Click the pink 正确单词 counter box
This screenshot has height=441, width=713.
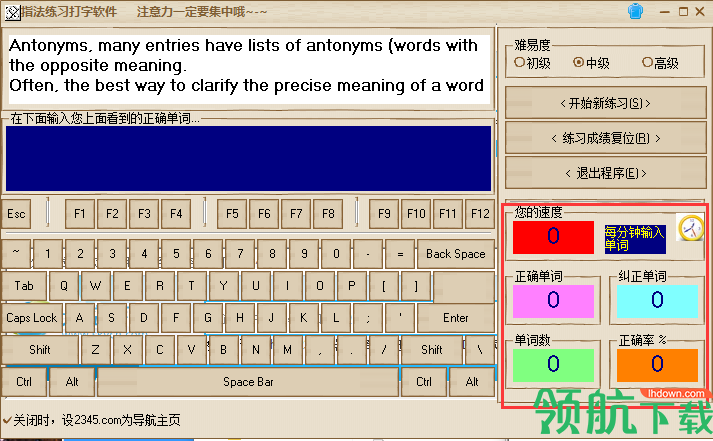pyautogui.click(x=553, y=301)
